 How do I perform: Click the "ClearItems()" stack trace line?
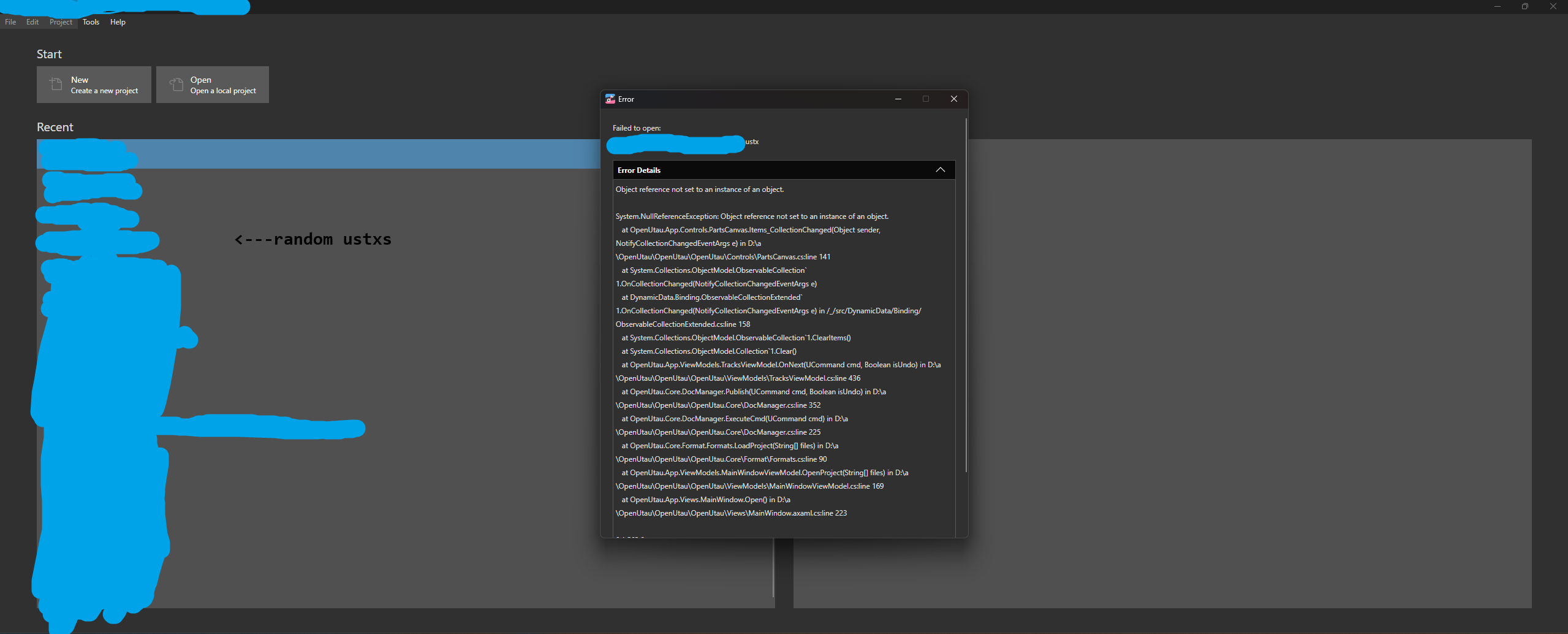(736, 338)
